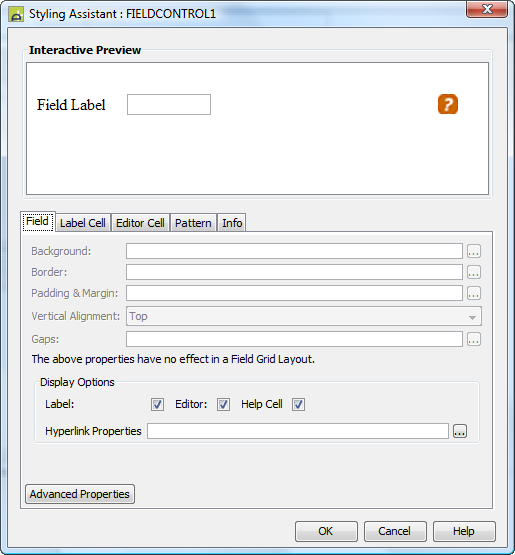The image size is (515, 555).
Task: Click the Hyperlink Properties text field
Action: [298, 431]
